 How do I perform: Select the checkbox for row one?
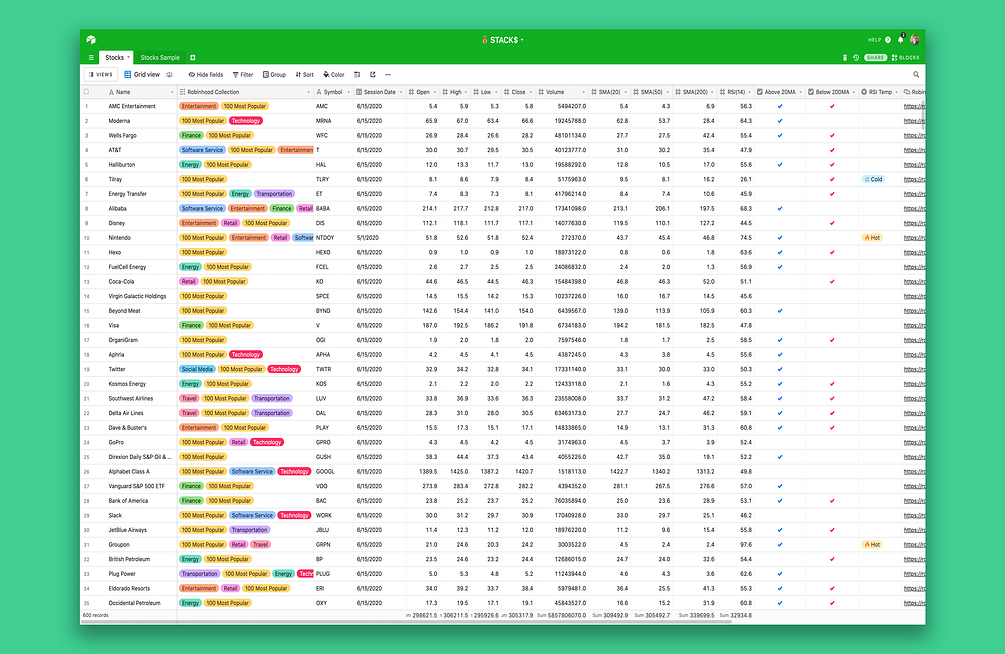click(x=87, y=106)
